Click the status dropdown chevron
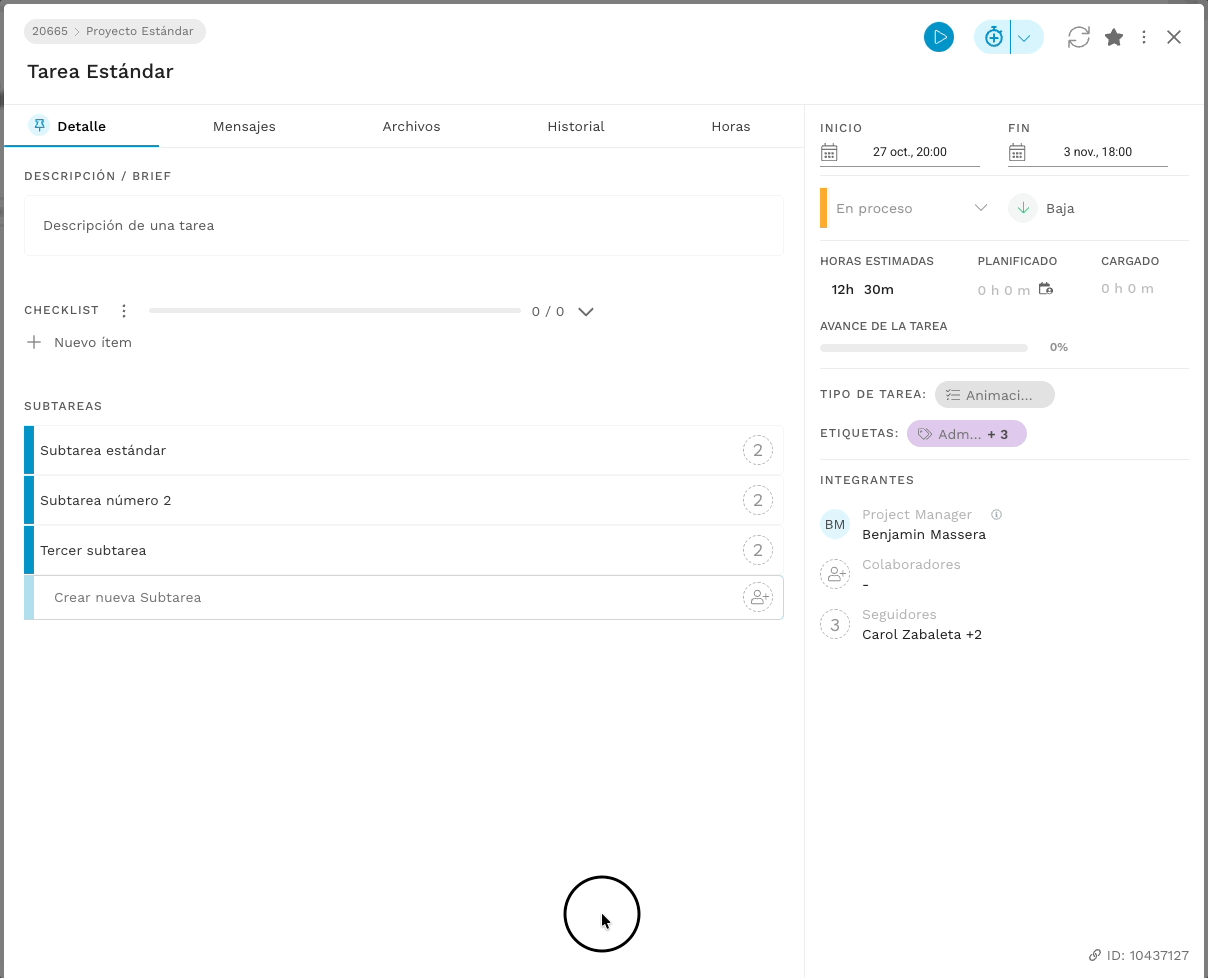Viewport: 1208px width, 978px height. click(x=981, y=208)
